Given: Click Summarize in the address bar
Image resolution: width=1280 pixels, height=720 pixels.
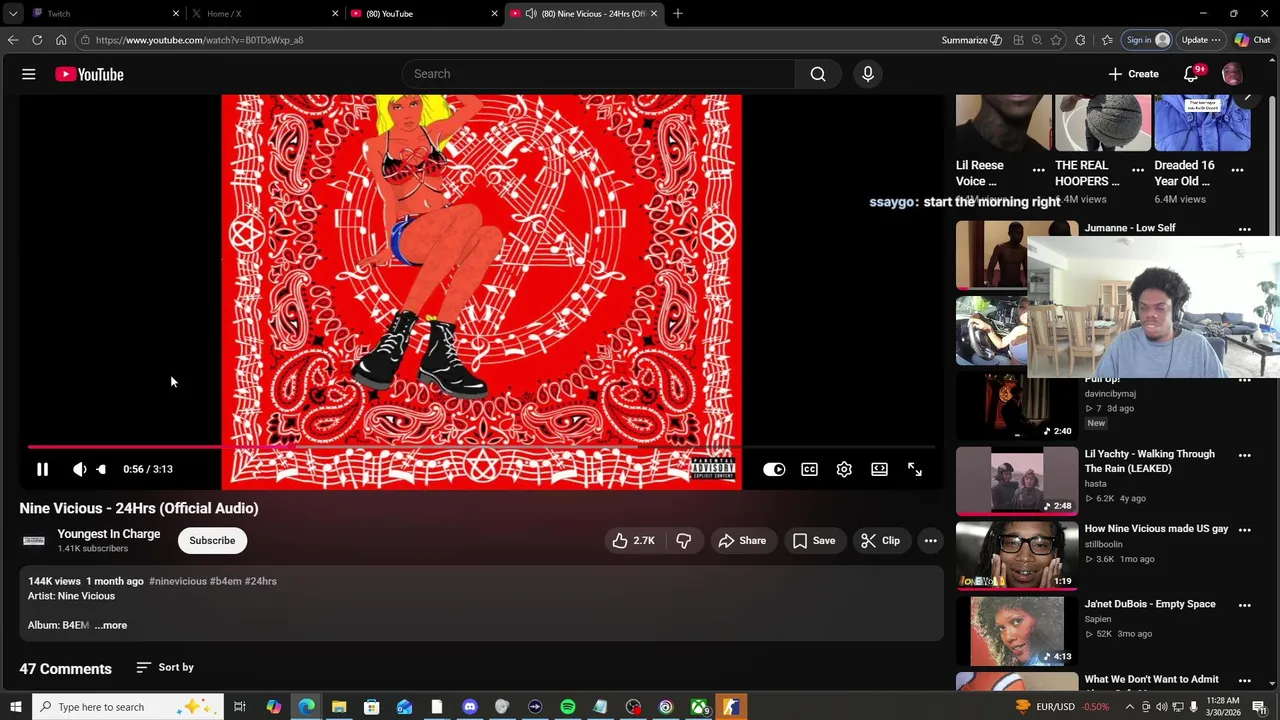Looking at the screenshot, I should click(971, 40).
